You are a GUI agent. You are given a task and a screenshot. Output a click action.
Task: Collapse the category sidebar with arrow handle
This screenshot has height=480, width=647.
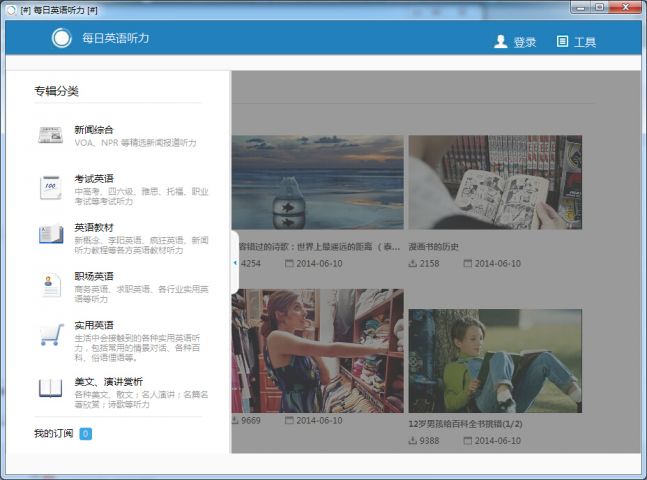235,262
